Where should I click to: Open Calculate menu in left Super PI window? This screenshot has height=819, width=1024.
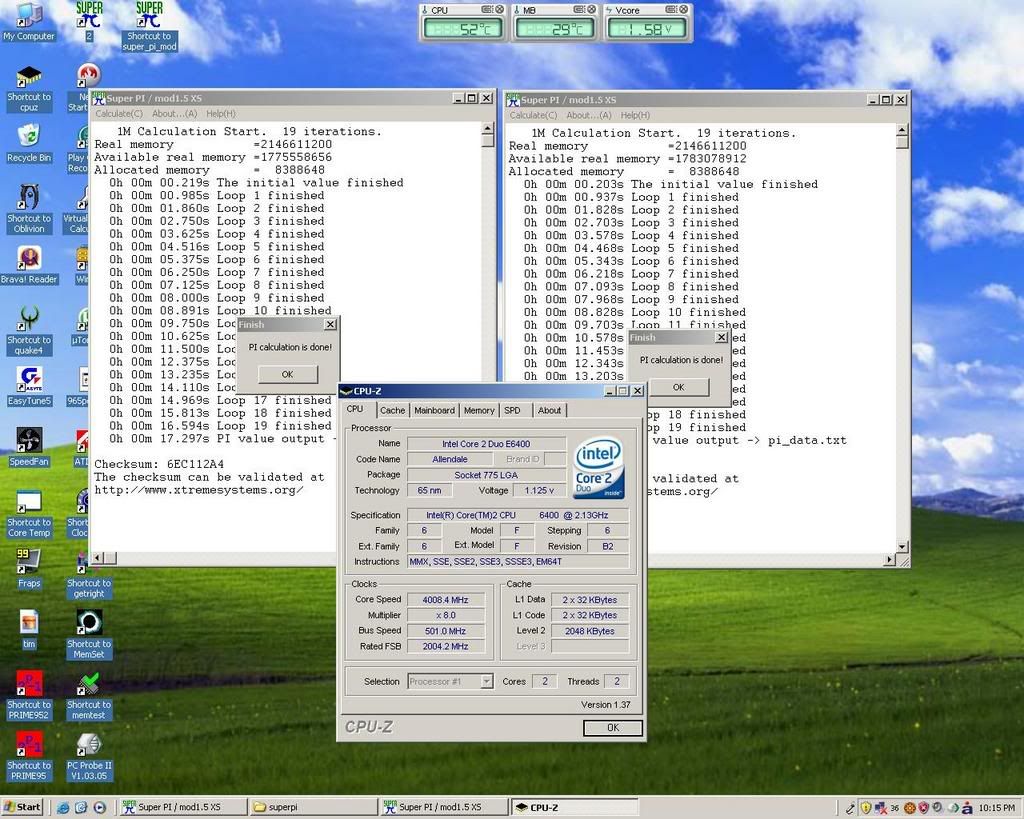tap(119, 114)
